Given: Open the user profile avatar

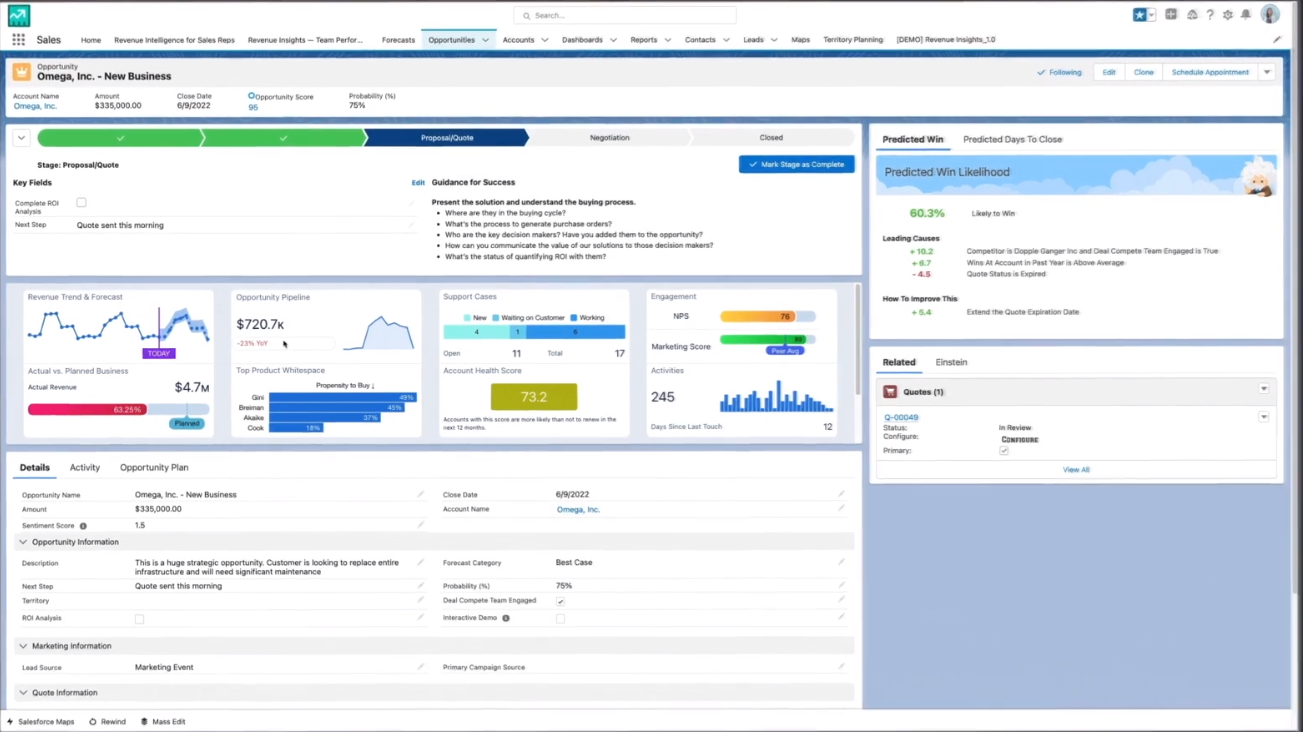Looking at the screenshot, I should [x=1270, y=14].
